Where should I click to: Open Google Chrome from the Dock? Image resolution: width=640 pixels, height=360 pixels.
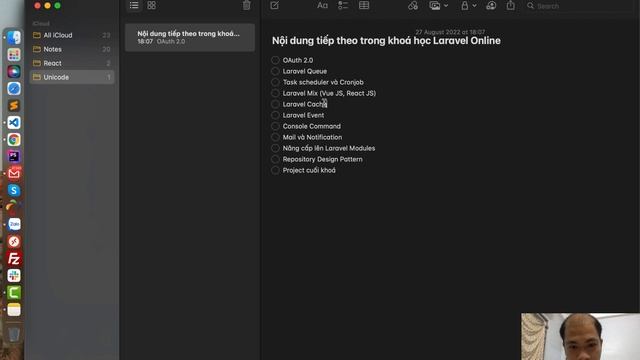(14, 140)
